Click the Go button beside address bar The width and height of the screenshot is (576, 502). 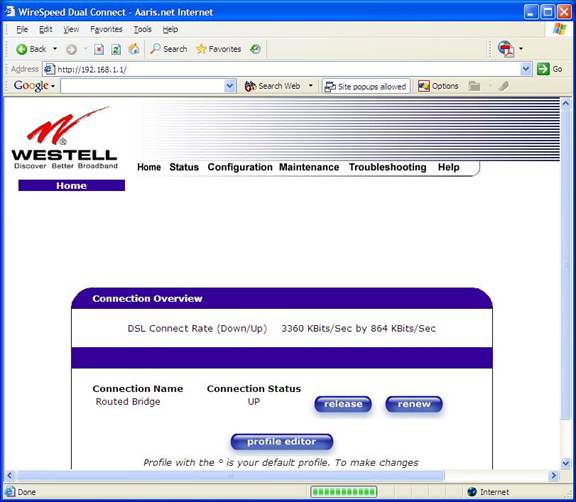550,69
